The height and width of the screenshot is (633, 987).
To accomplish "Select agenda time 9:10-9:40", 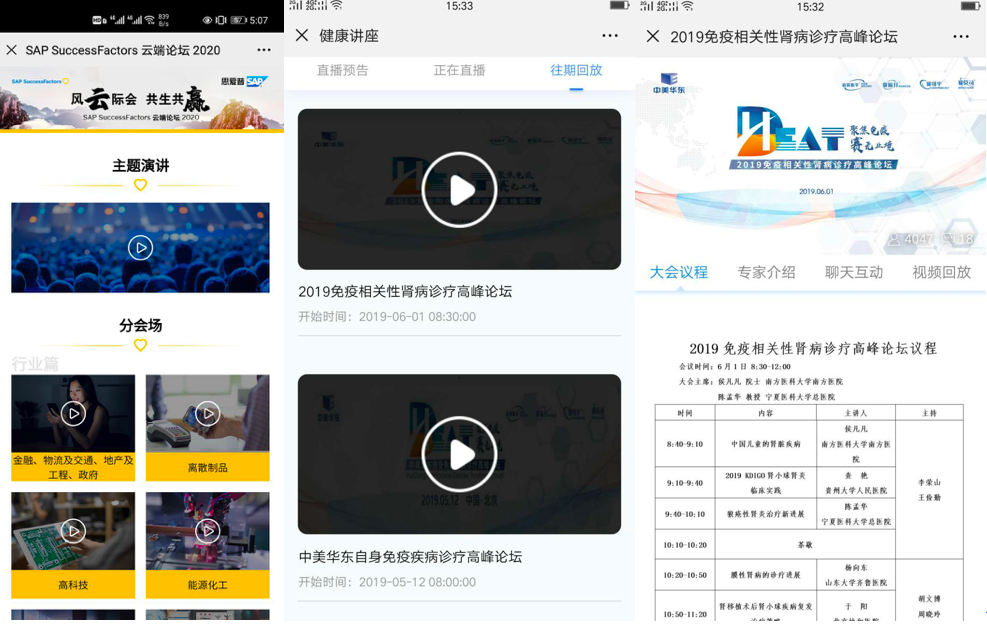I will [x=685, y=483].
